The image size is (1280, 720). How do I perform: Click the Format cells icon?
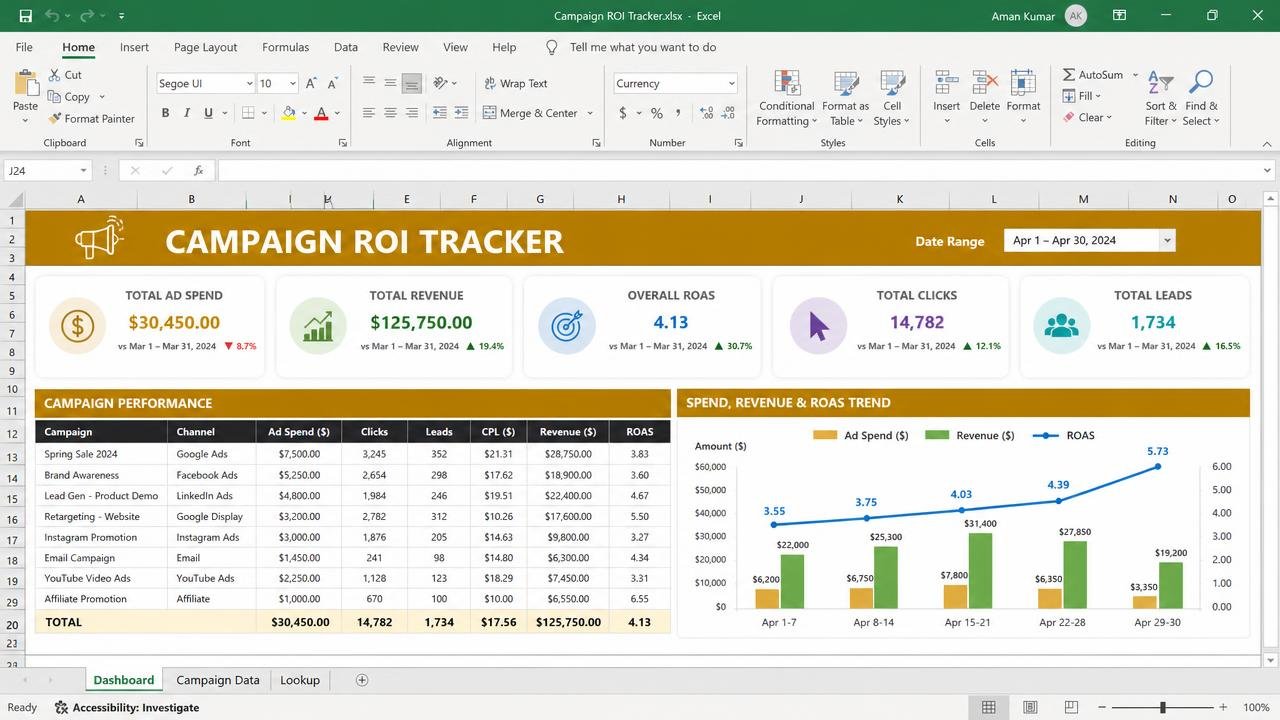(x=1023, y=84)
